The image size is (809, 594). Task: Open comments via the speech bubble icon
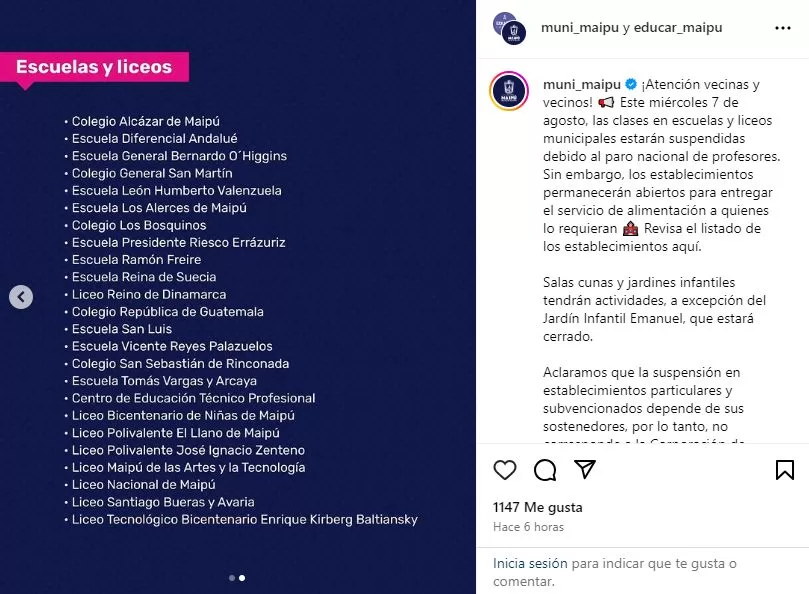tap(545, 470)
